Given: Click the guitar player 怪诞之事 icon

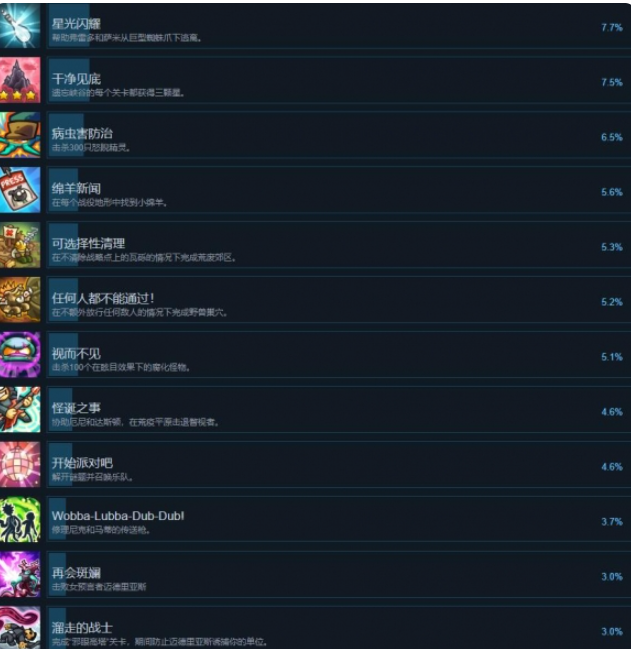Looking at the screenshot, I should click(x=20, y=410).
